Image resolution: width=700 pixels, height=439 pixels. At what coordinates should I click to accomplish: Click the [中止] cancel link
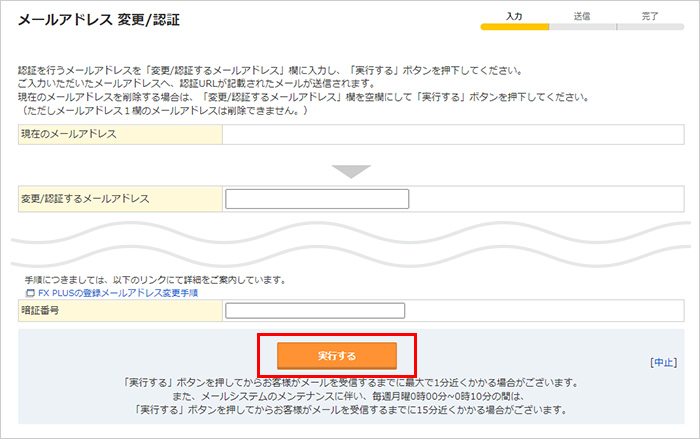663,362
